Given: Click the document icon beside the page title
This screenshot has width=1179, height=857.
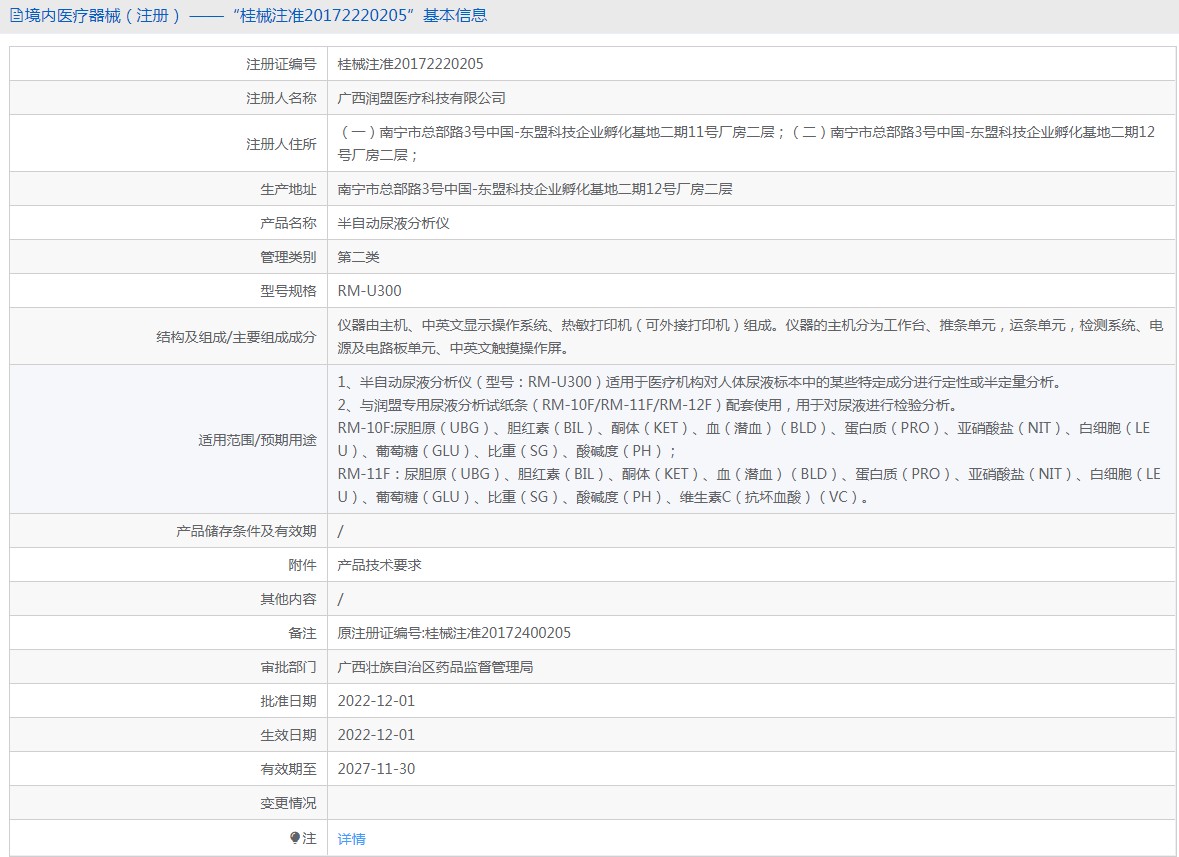Looking at the screenshot, I should pyautogui.click(x=16, y=16).
